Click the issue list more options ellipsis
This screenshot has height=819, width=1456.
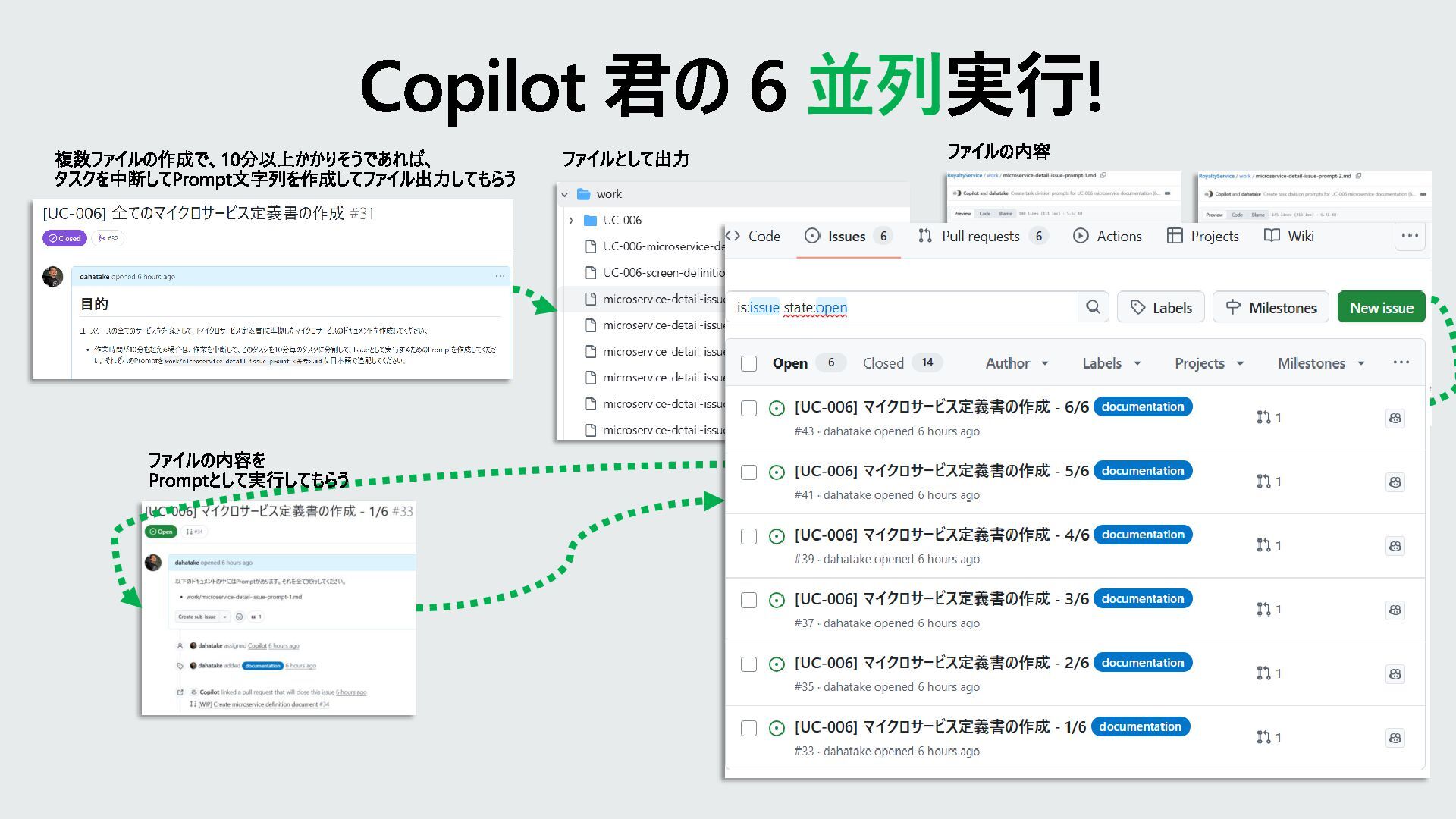pos(1401,362)
